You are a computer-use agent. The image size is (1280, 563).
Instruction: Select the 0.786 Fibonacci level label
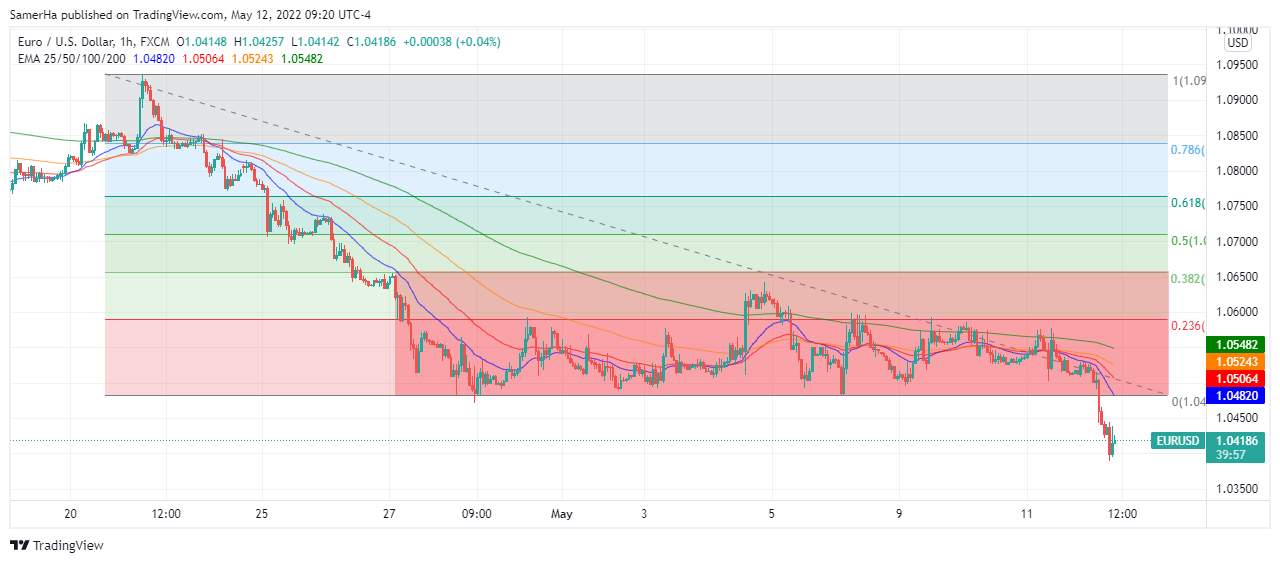[1187, 150]
